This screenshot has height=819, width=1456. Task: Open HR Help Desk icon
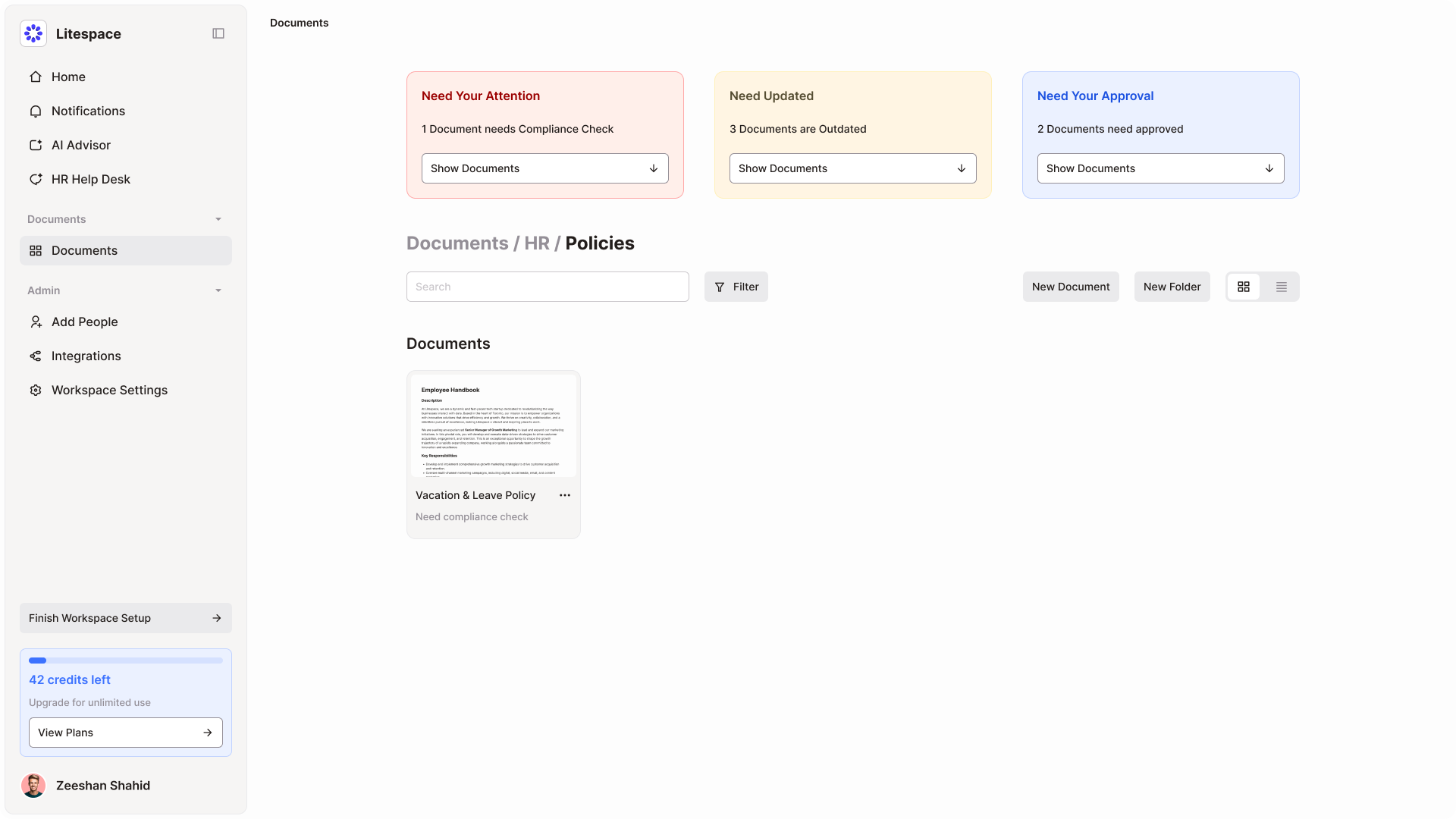[x=36, y=180]
